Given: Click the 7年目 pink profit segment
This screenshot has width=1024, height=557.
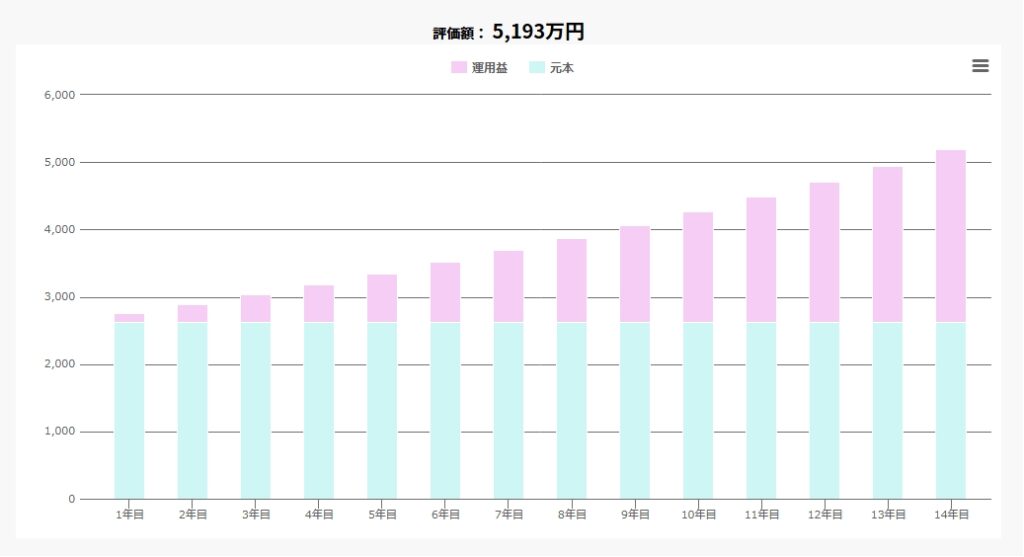Looking at the screenshot, I should 509,286.
